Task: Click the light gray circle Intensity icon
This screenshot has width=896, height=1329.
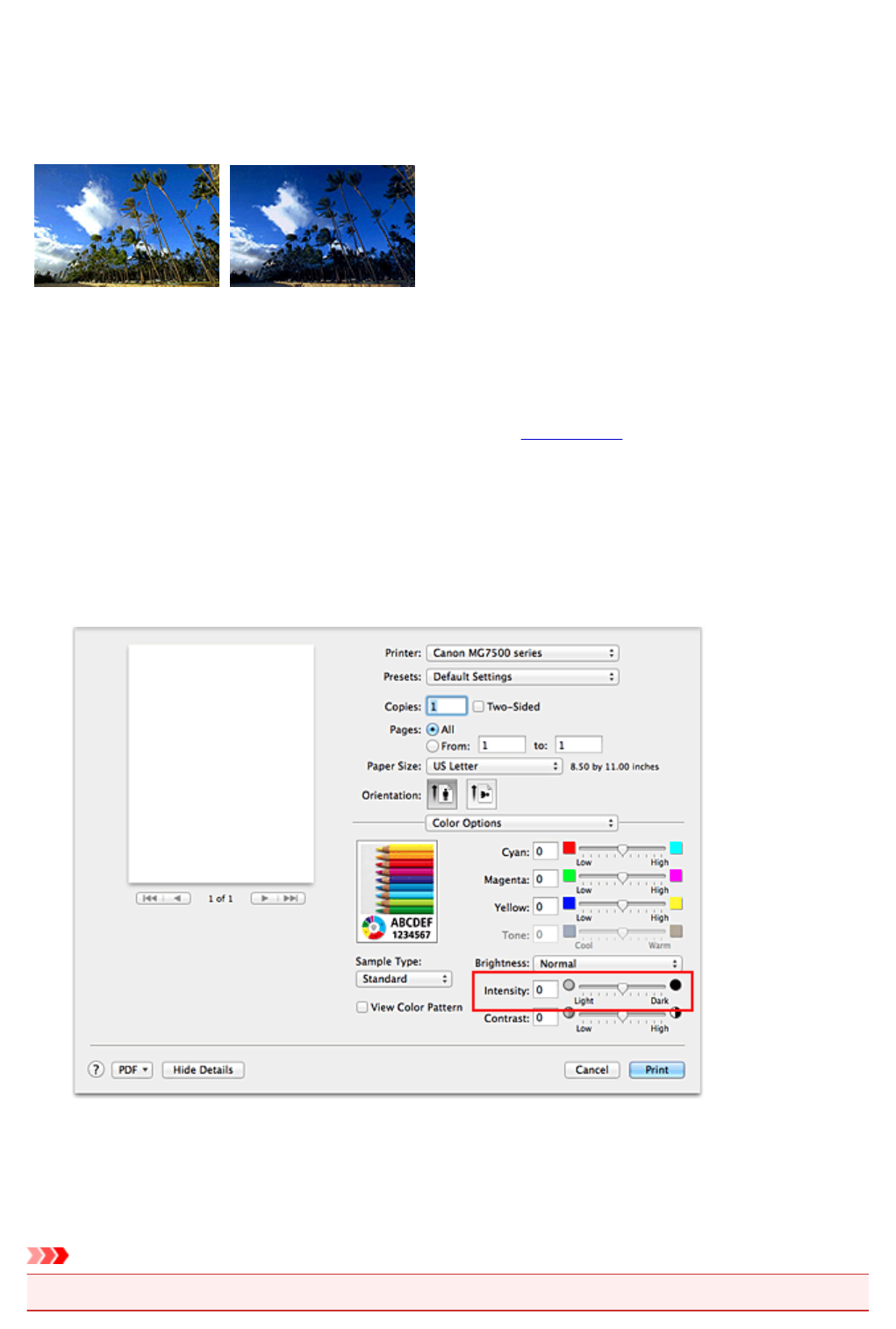Action: [x=569, y=985]
